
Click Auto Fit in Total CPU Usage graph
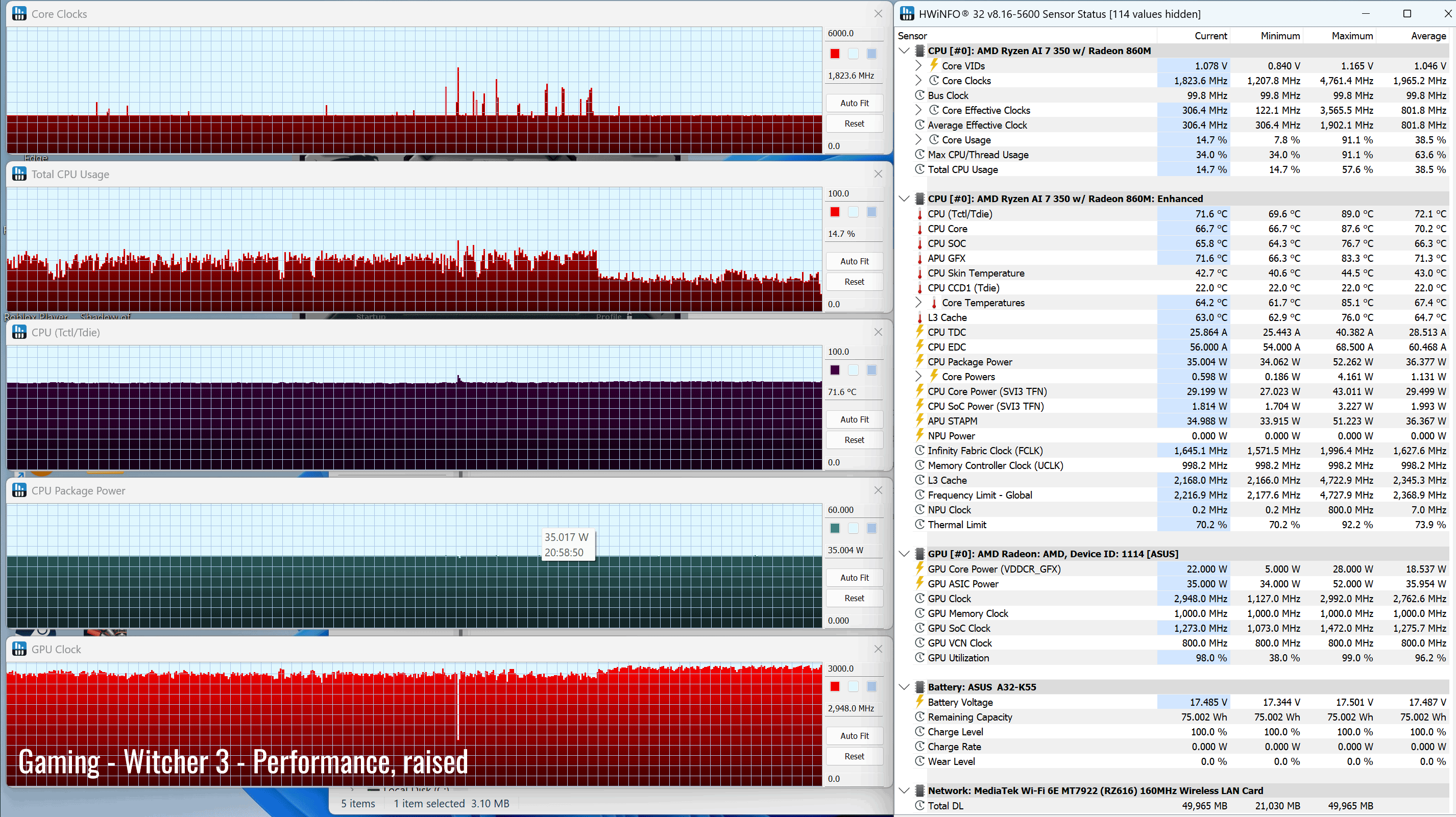pos(854,261)
